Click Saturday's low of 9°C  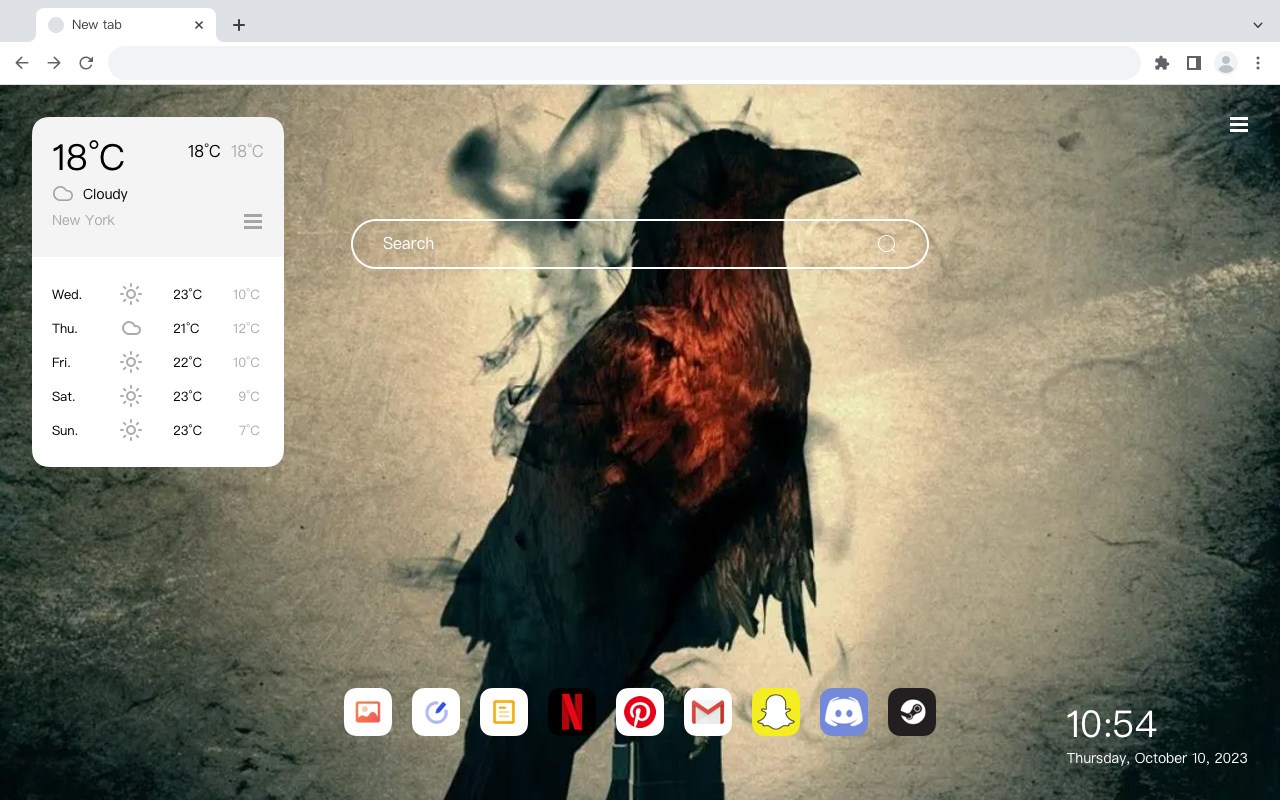point(249,396)
